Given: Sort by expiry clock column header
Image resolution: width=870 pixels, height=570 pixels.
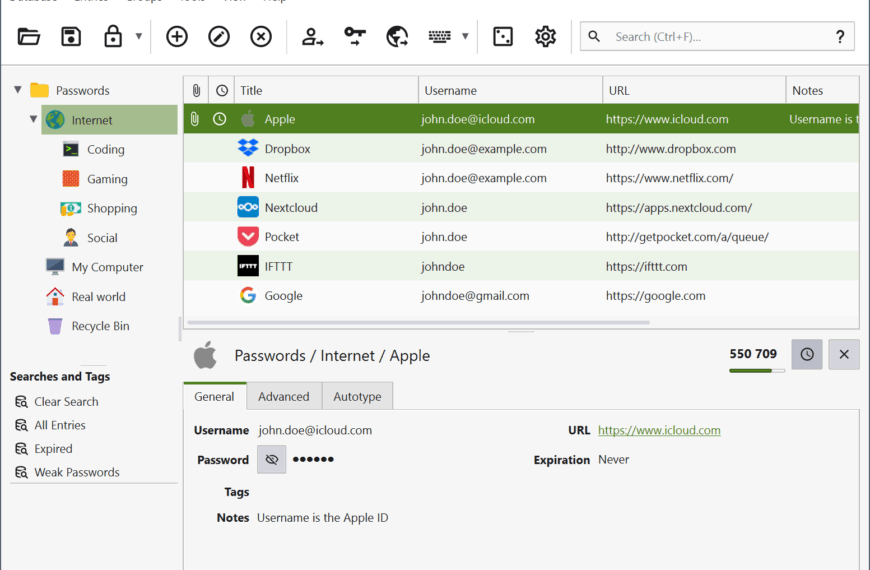Looking at the screenshot, I should point(221,90).
